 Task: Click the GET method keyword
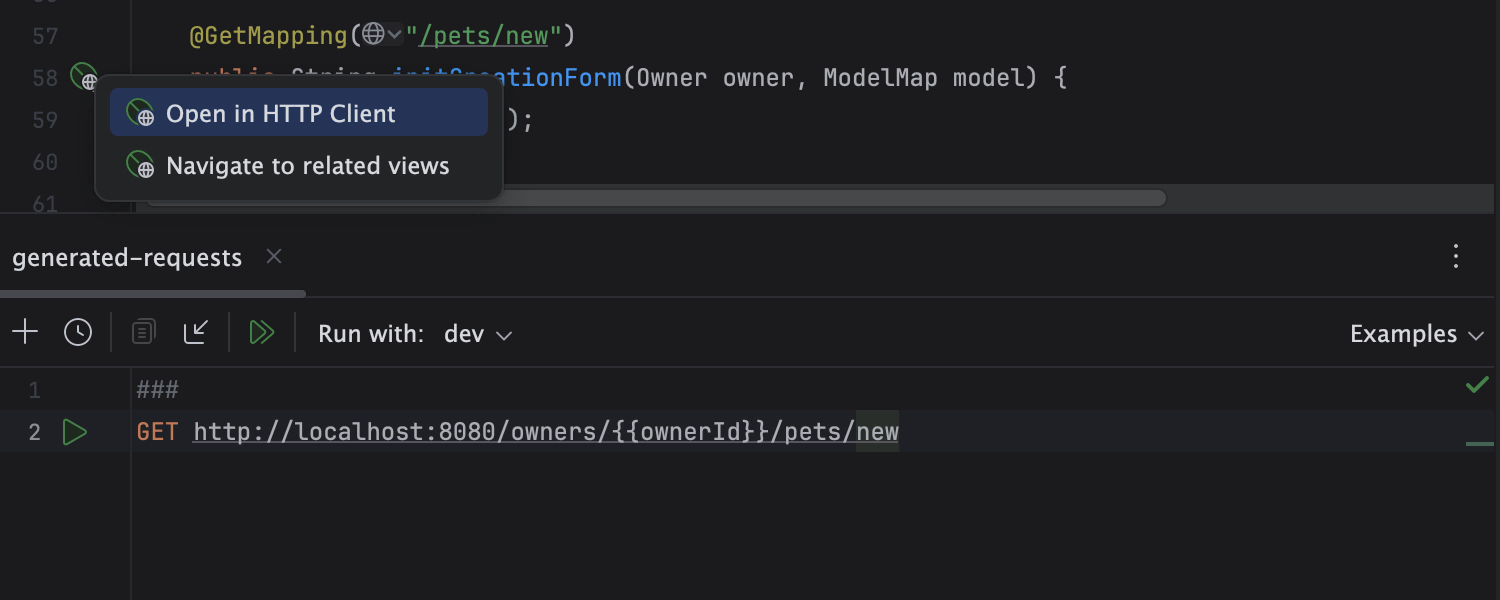click(x=158, y=432)
